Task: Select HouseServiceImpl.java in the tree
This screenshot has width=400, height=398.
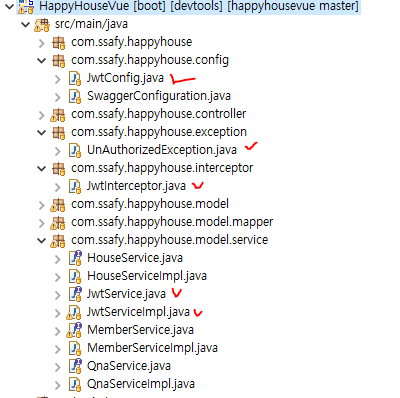Action: pos(147,276)
